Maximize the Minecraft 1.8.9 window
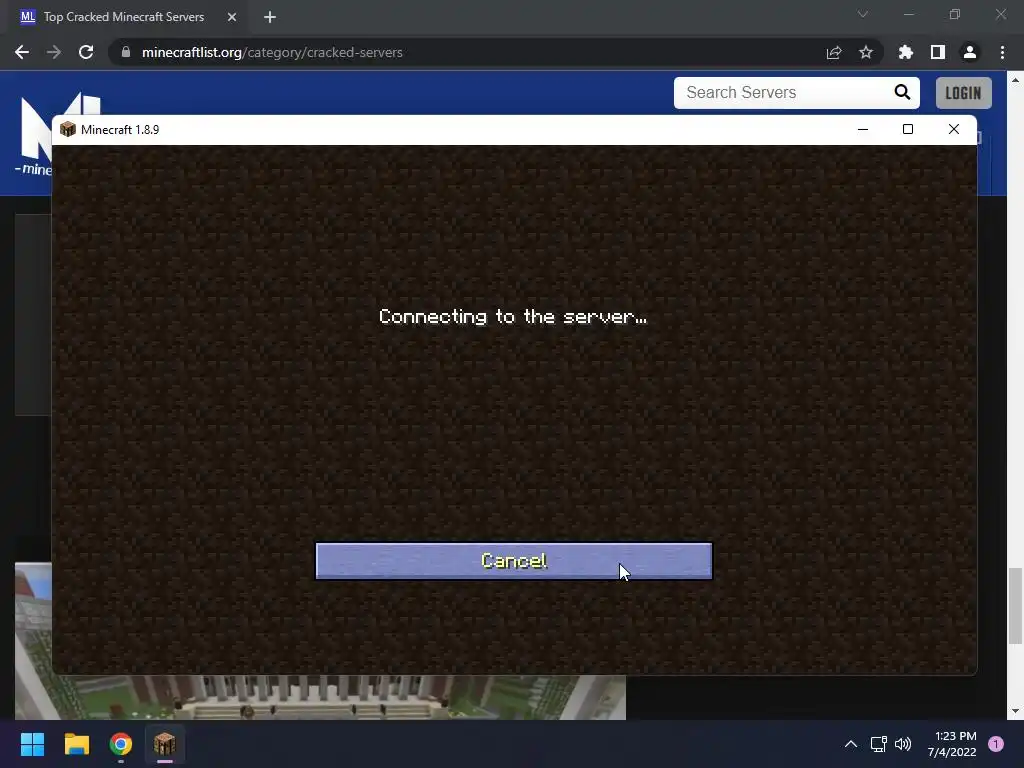This screenshot has width=1024, height=768. [x=908, y=129]
